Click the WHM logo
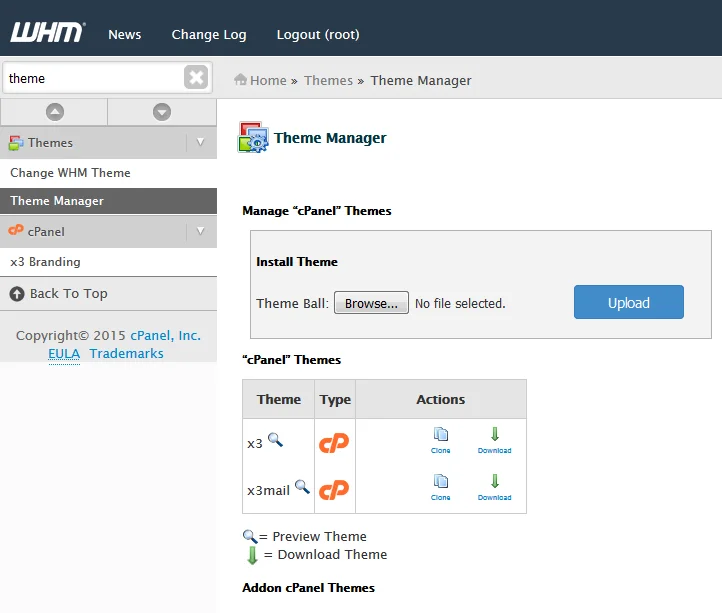This screenshot has width=722, height=613. point(47,32)
